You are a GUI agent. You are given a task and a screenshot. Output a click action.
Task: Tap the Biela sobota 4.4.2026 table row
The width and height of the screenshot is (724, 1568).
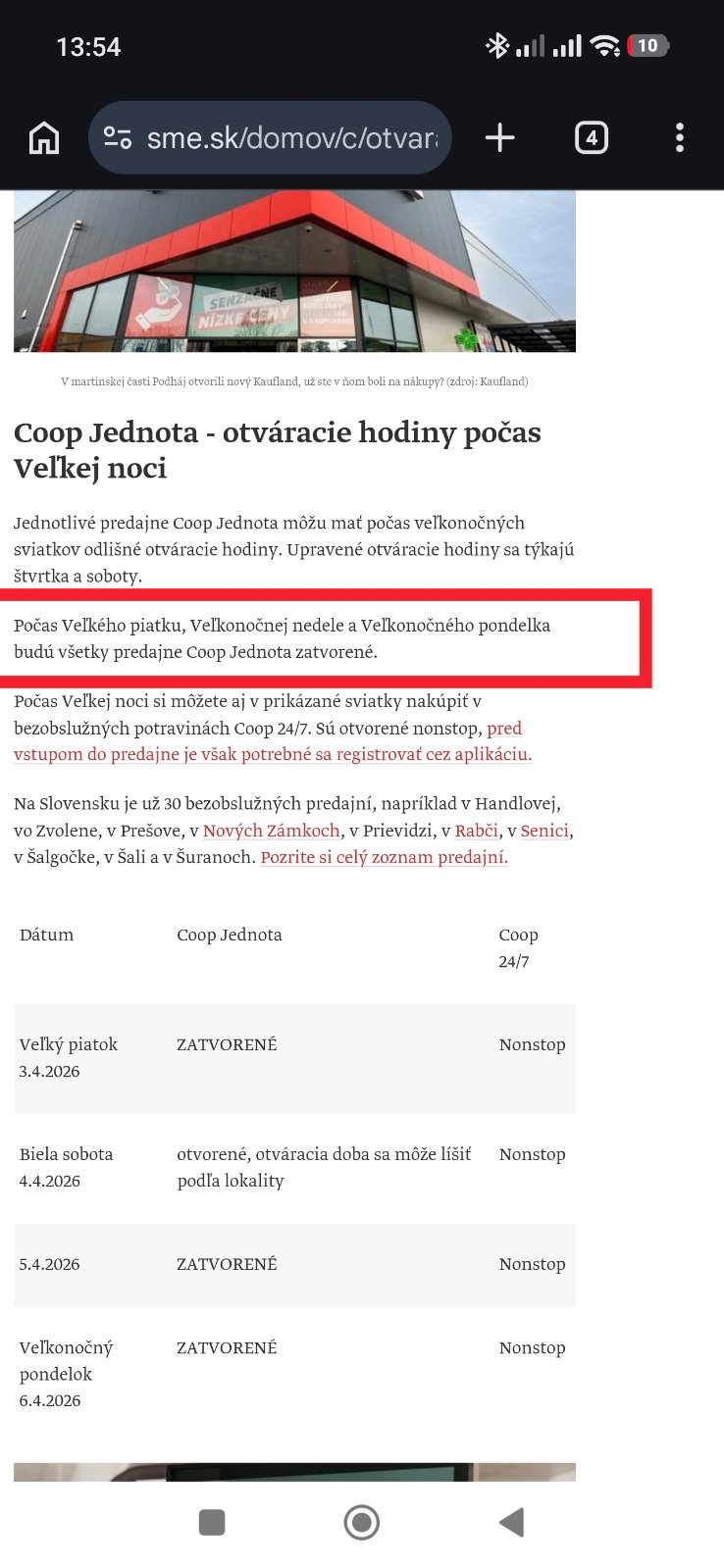click(x=294, y=1167)
